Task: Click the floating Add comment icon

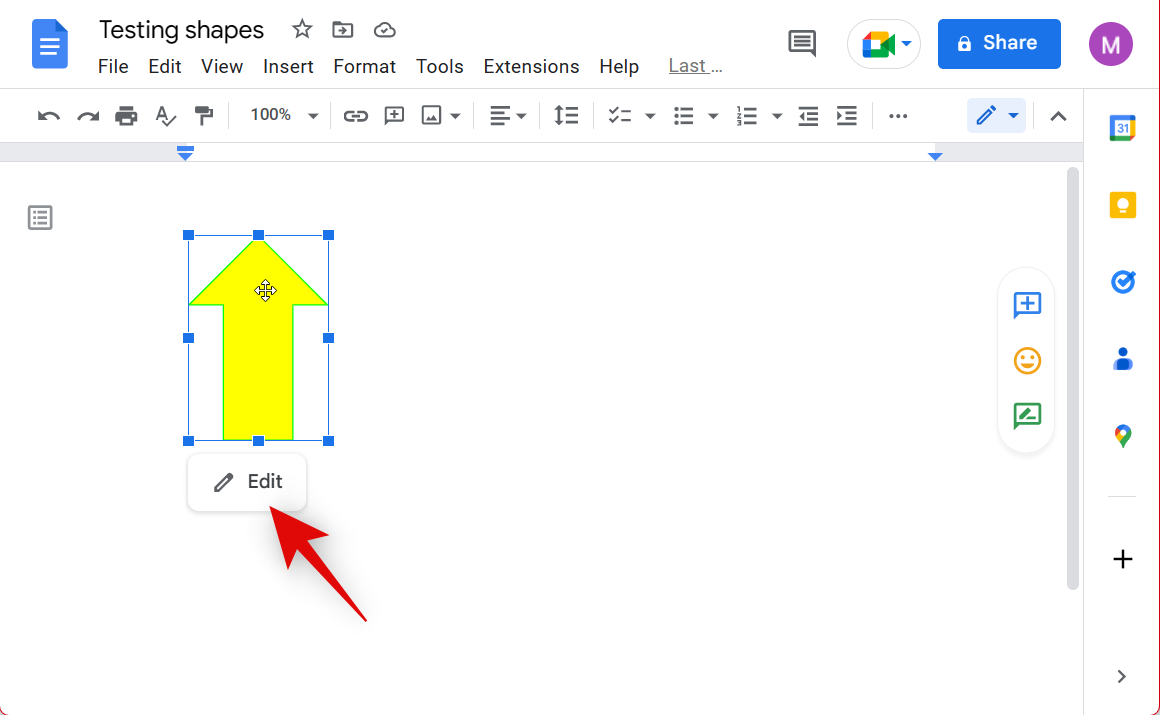Action: coord(1027,305)
